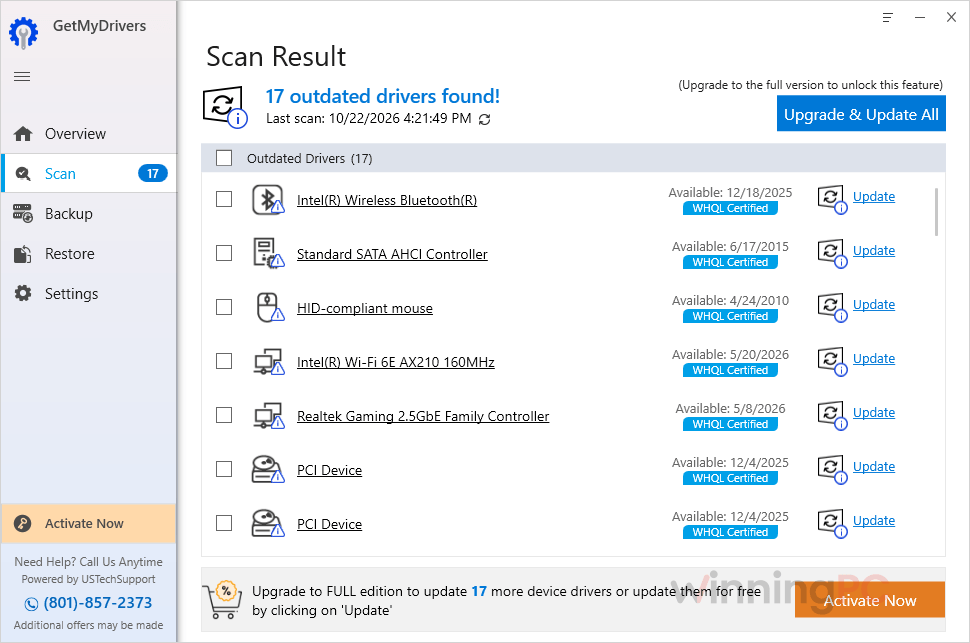This screenshot has height=643, width=970.
Task: Click Update link for Intel Wireless Bluetooth
Action: 873,197
